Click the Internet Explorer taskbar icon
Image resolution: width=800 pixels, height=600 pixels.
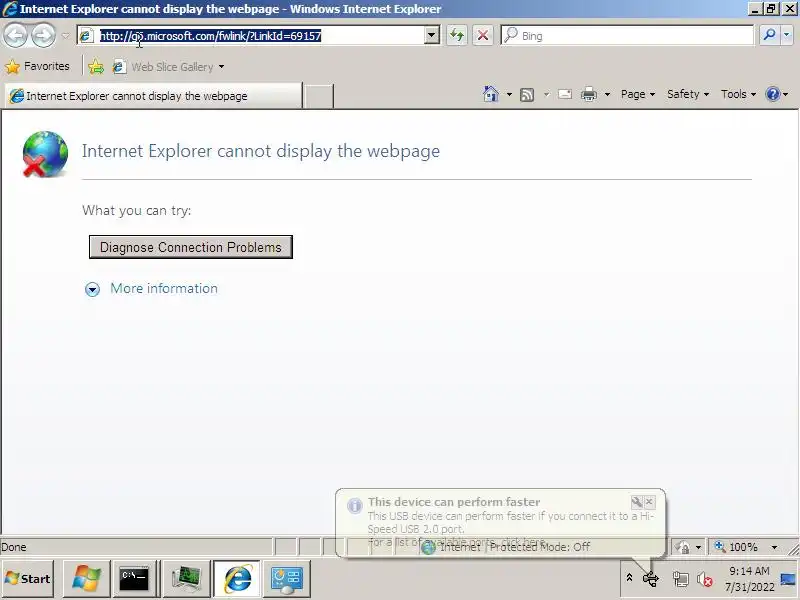pos(237,579)
